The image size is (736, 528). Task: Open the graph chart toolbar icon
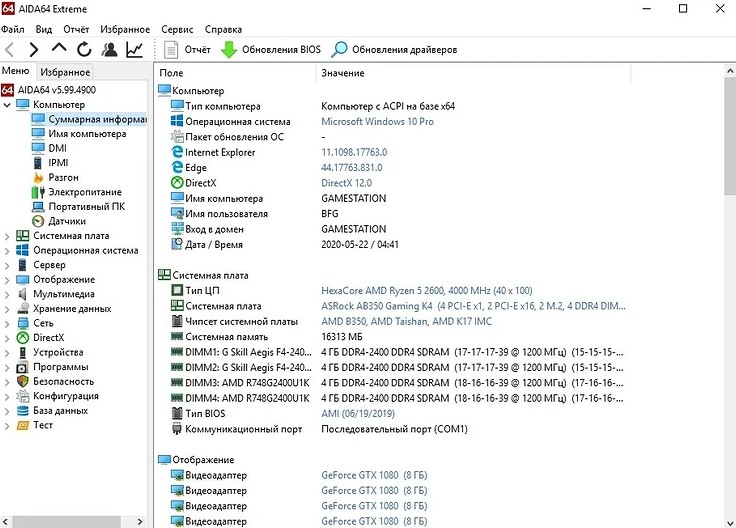(x=135, y=49)
